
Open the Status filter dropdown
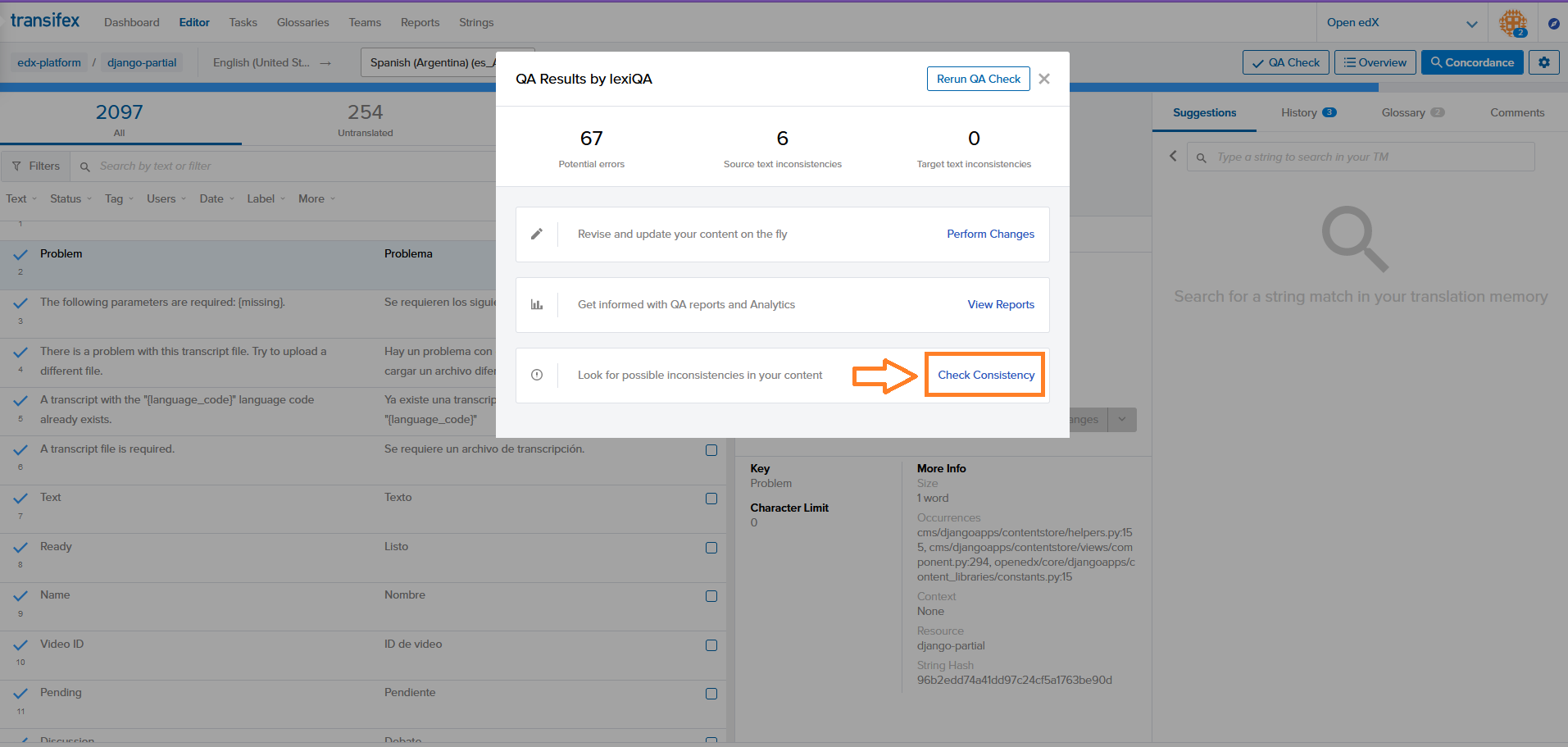tap(70, 198)
